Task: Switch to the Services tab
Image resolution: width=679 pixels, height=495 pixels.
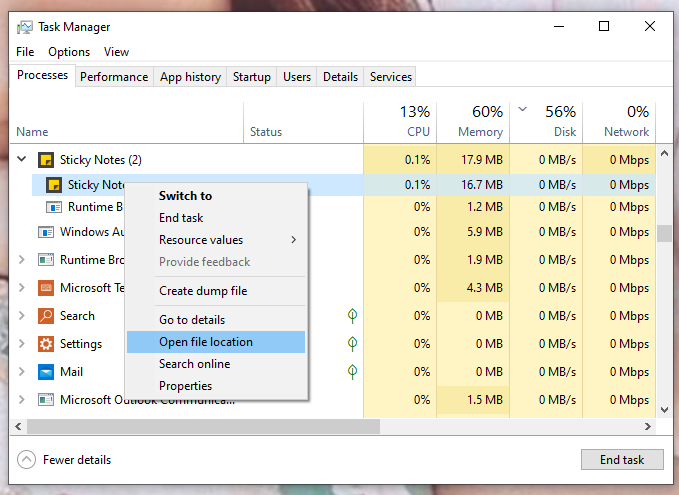Action: coord(391,77)
